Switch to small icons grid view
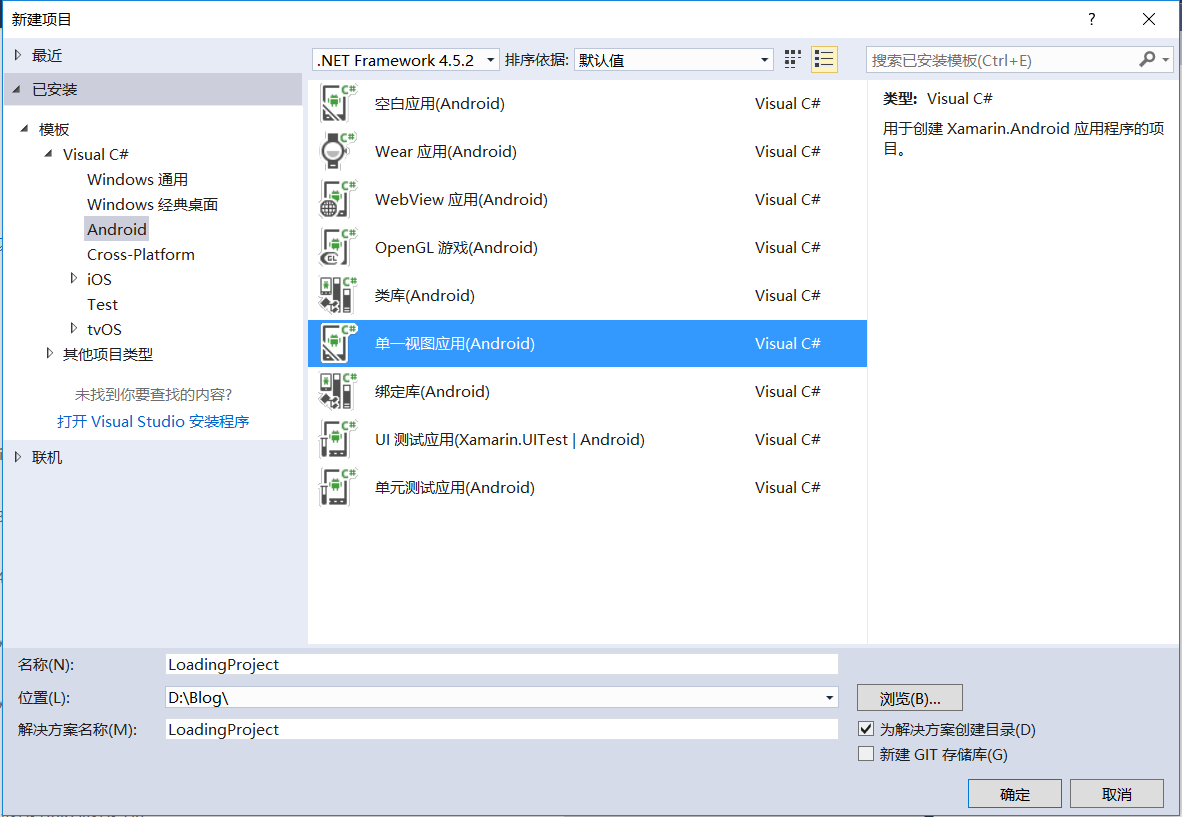The width and height of the screenshot is (1182, 817). [792, 60]
